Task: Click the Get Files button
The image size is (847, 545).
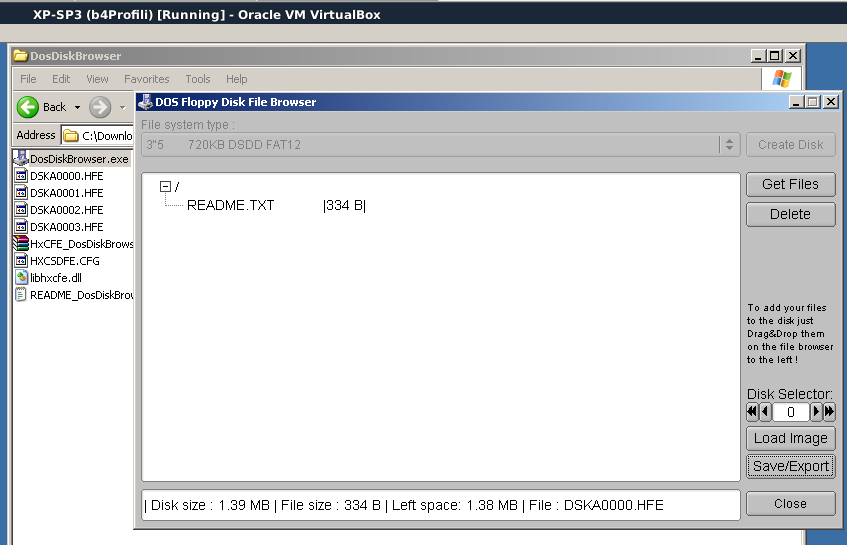Action: click(791, 184)
